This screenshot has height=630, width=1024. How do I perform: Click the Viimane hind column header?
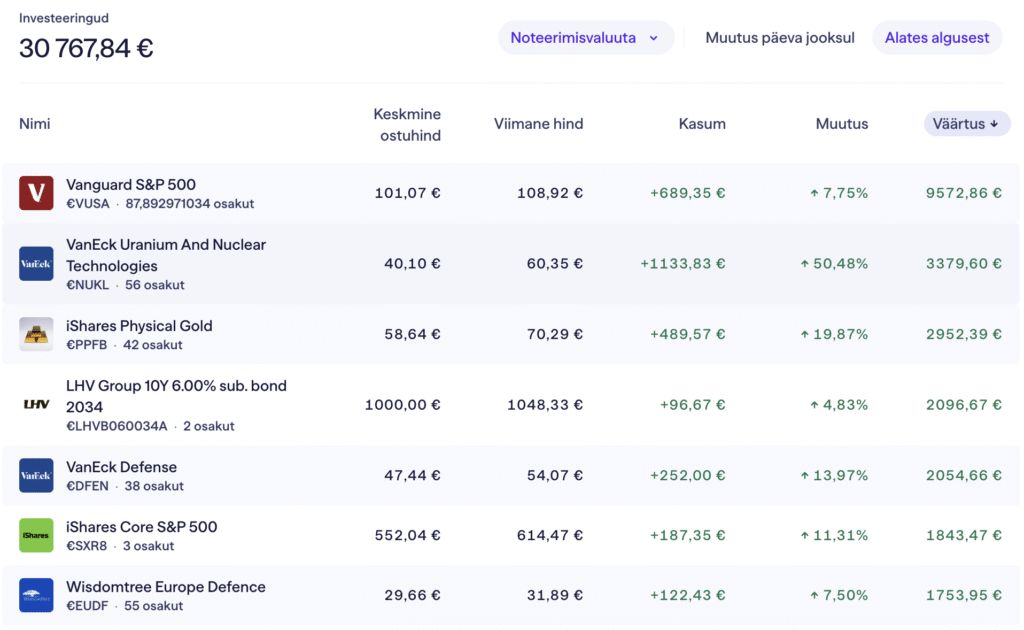click(538, 124)
